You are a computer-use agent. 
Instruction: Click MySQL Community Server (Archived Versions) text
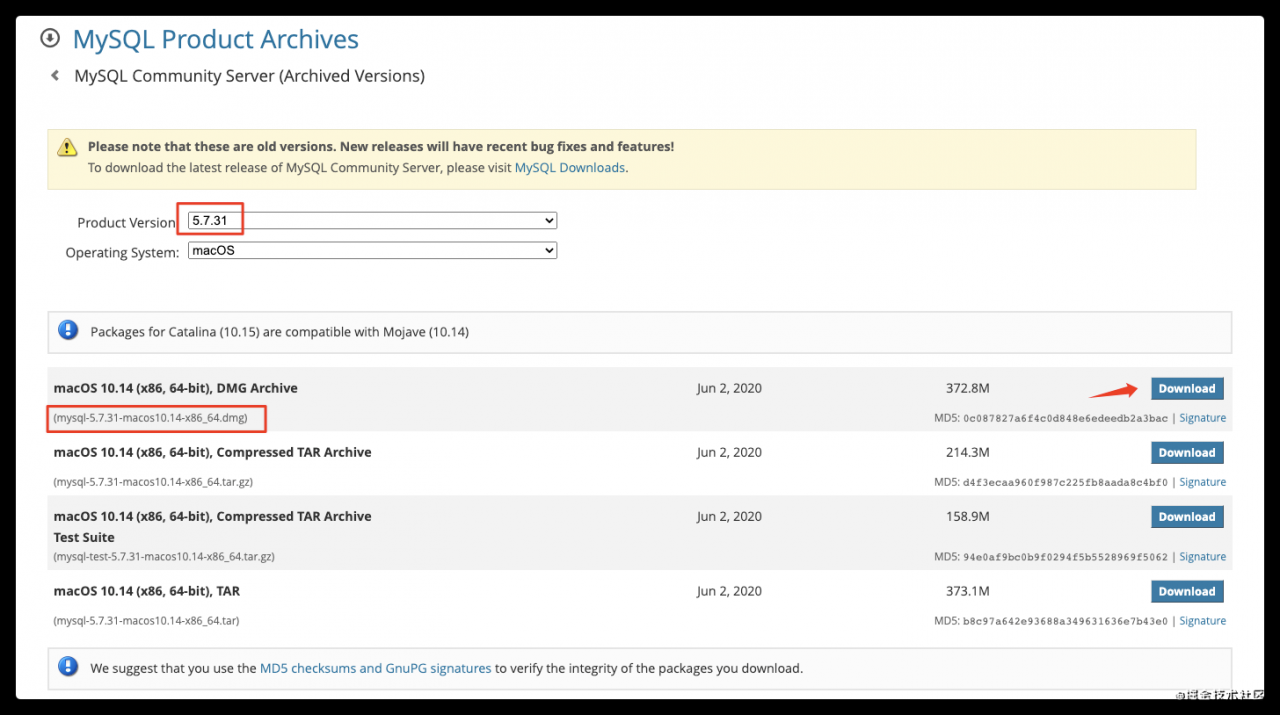click(x=250, y=76)
